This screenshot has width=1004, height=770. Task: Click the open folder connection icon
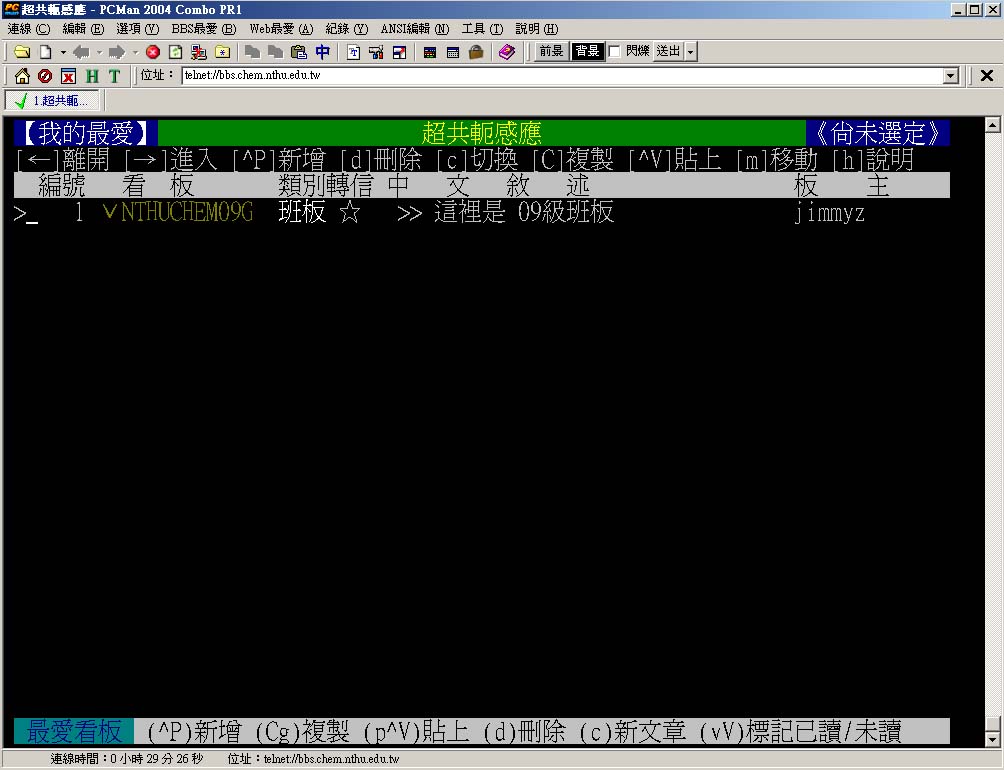click(21, 52)
